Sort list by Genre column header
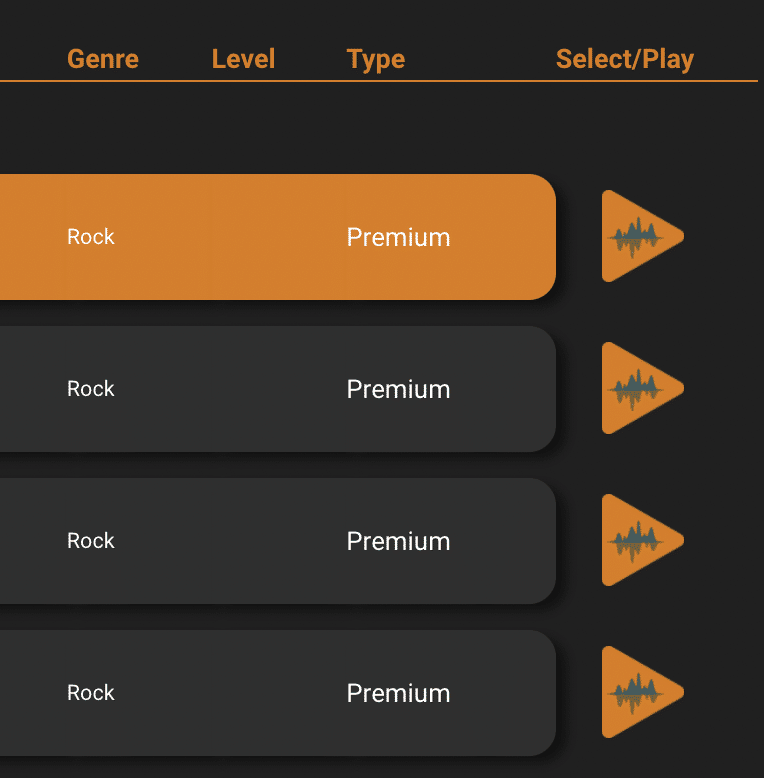 pyautogui.click(x=103, y=59)
